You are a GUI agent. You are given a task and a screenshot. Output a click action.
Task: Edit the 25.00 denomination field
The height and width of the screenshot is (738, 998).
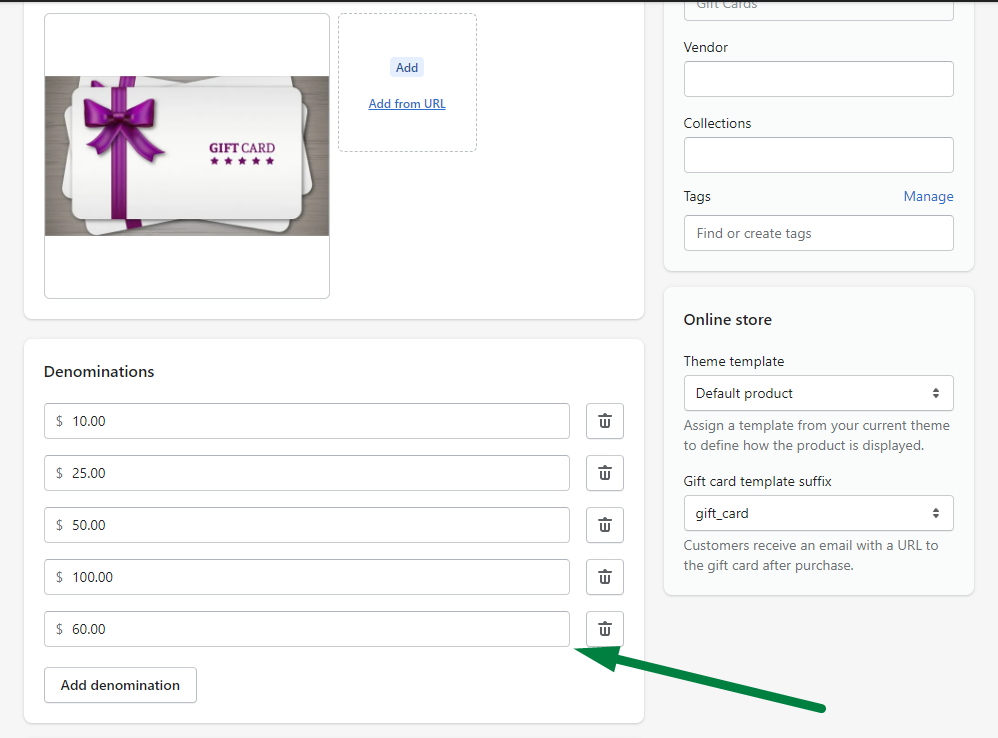click(x=307, y=473)
